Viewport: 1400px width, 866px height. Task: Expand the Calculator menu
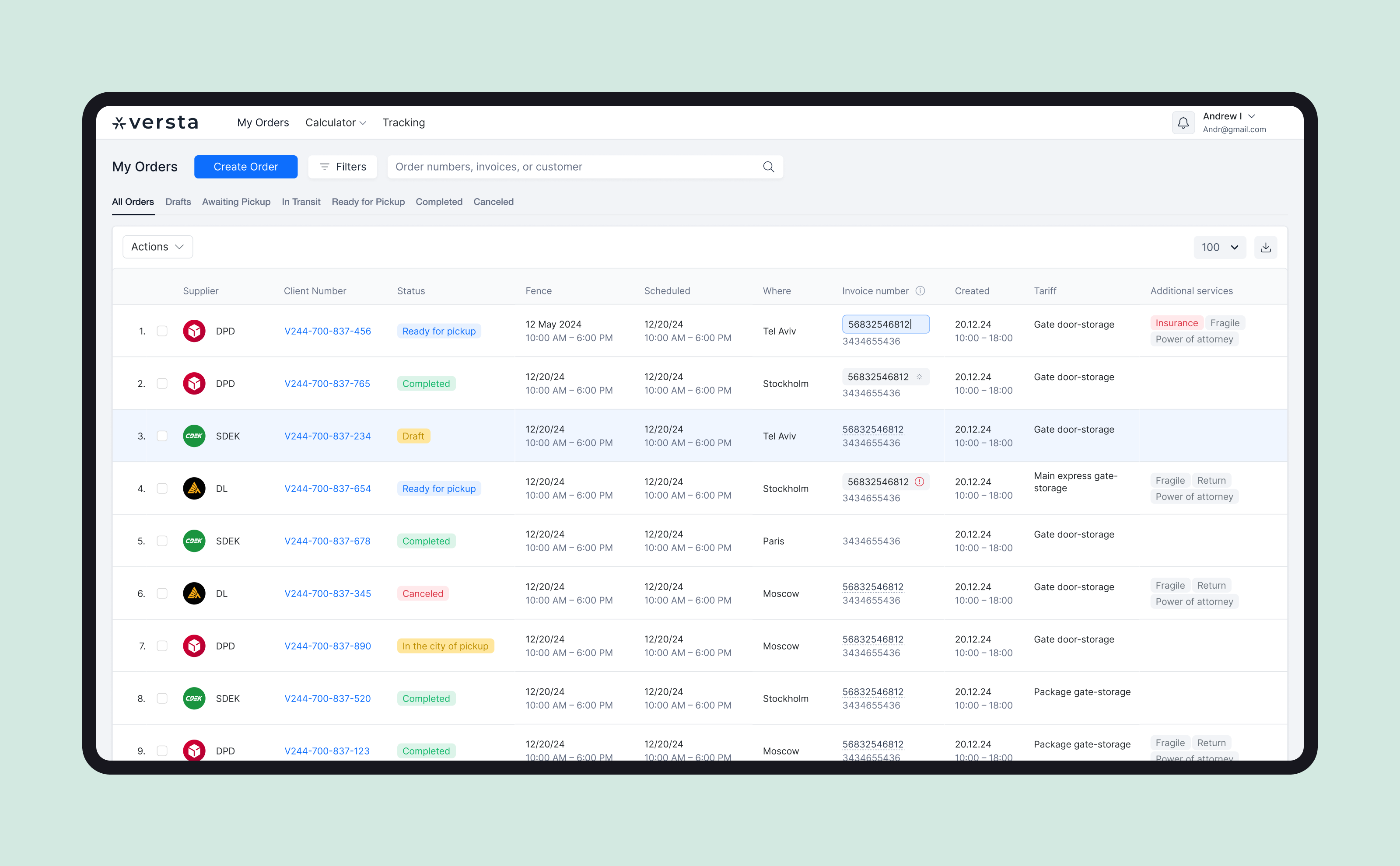point(335,122)
